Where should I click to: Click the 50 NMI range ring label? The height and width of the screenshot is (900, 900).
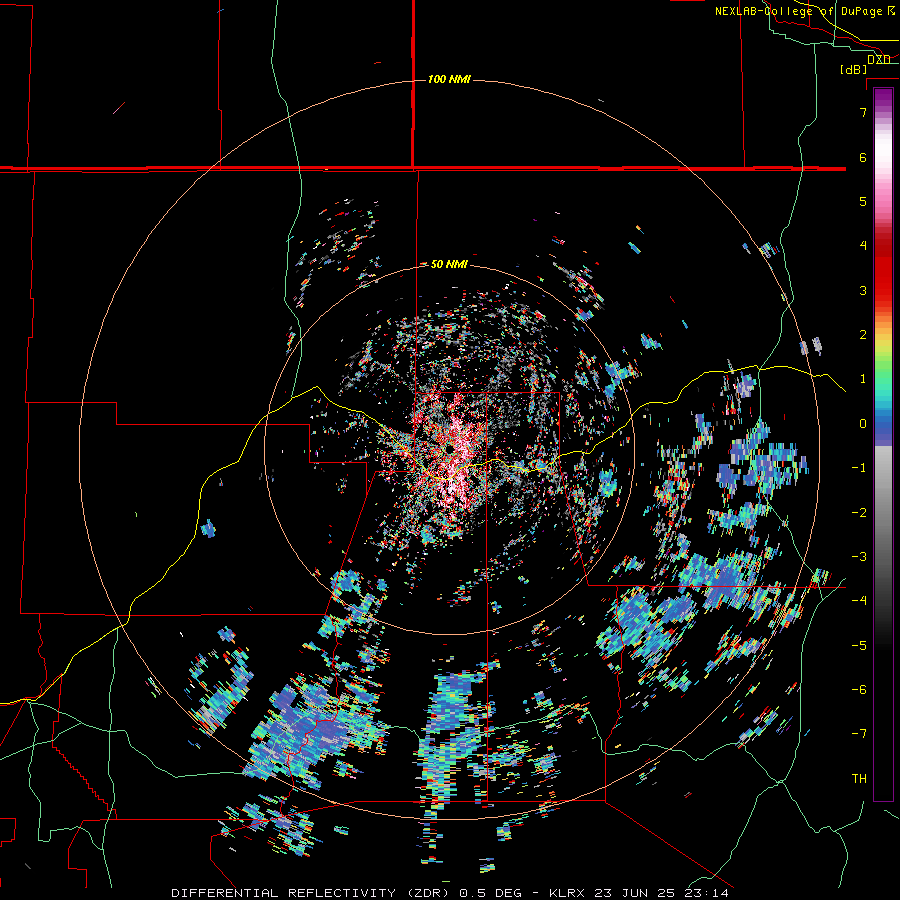pyautogui.click(x=449, y=264)
